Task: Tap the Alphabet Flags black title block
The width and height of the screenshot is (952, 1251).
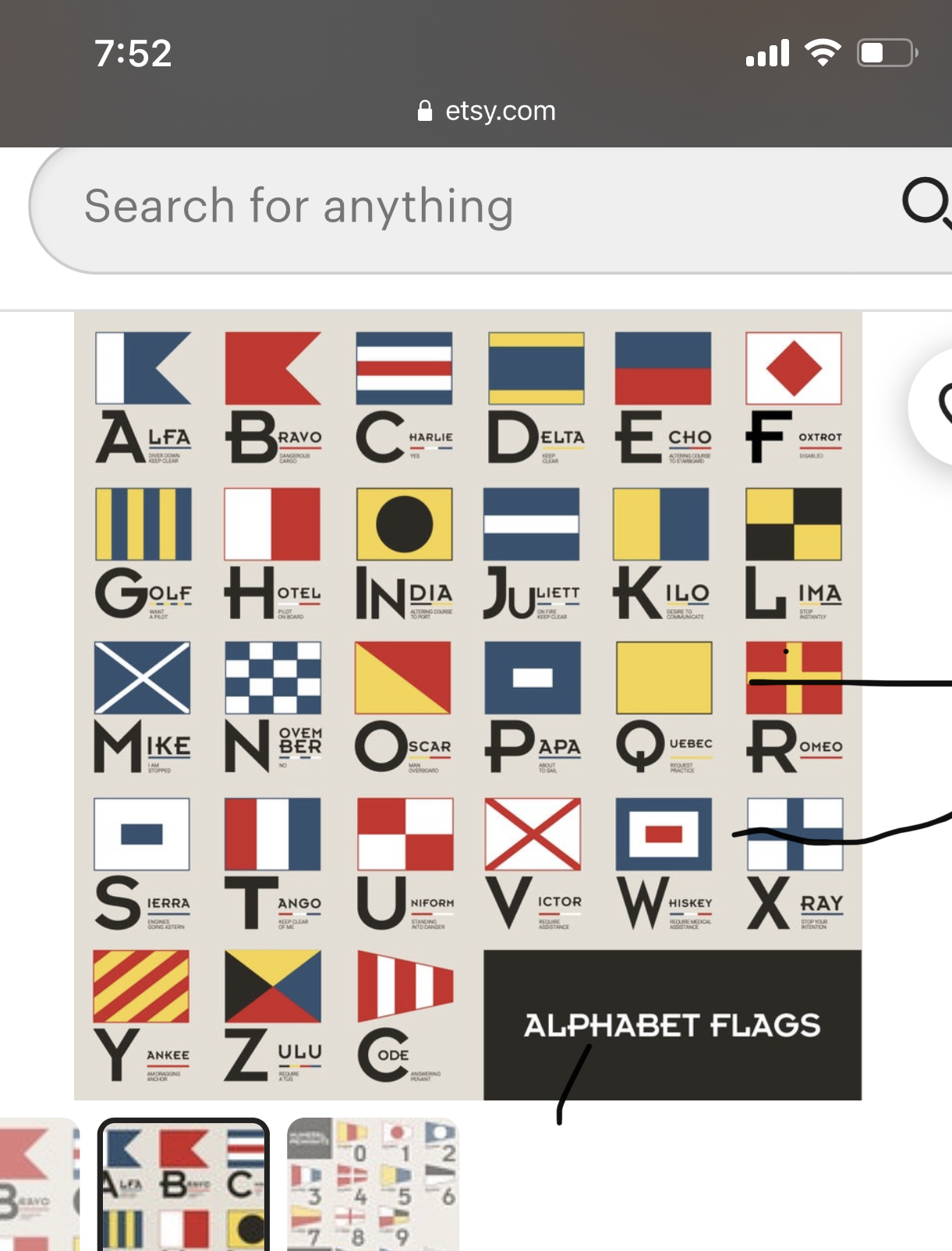Action: pyautogui.click(x=672, y=1025)
